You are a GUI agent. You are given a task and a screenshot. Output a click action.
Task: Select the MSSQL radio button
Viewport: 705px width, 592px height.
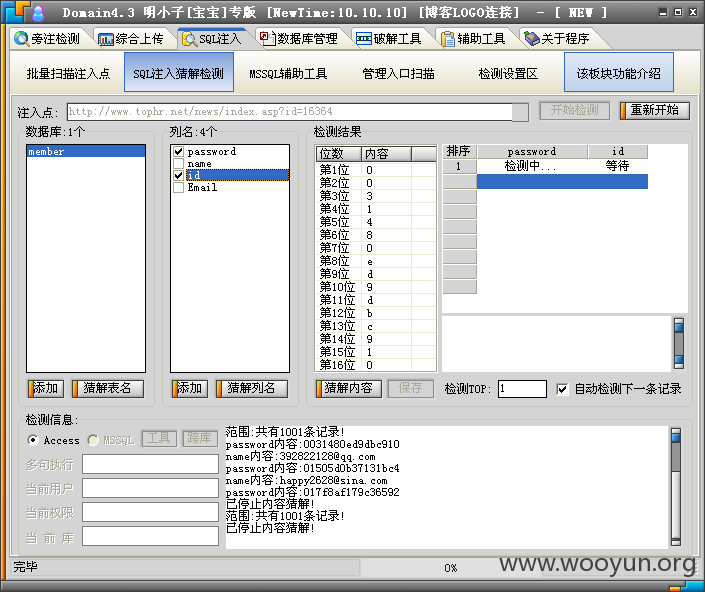93,440
